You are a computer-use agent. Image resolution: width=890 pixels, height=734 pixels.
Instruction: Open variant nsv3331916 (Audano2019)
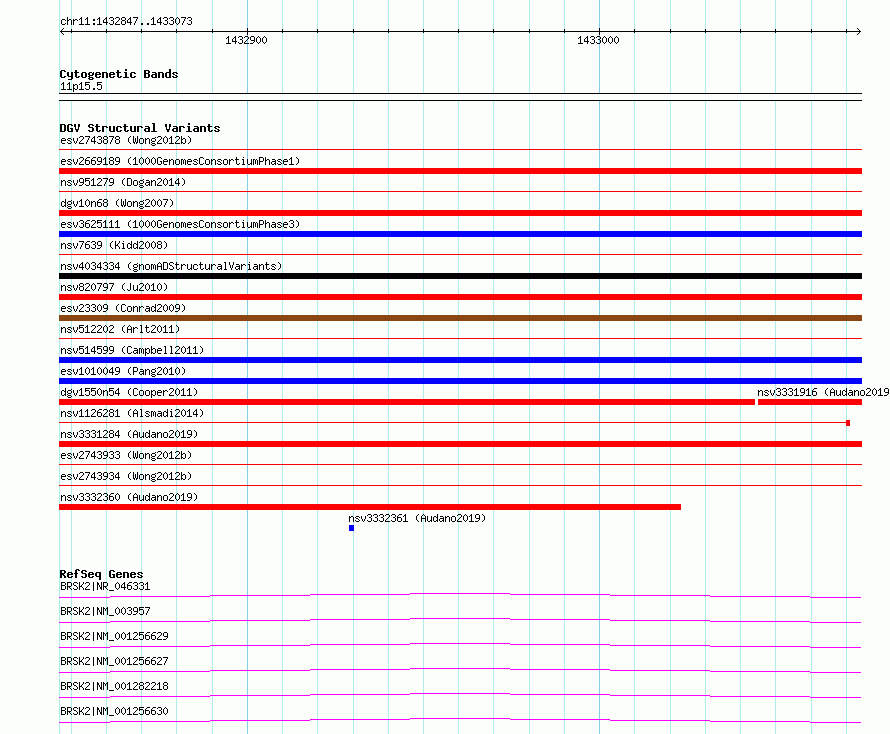[823, 392]
